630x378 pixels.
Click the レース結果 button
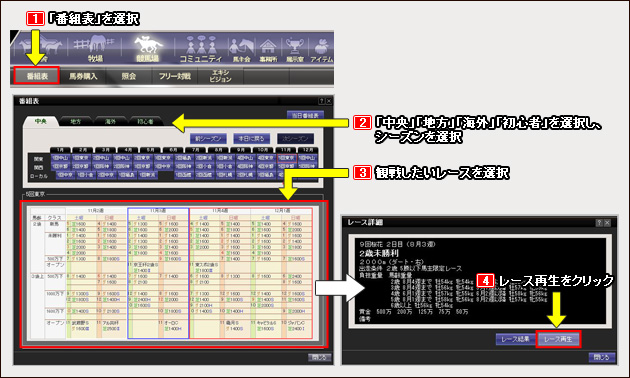(x=515, y=339)
